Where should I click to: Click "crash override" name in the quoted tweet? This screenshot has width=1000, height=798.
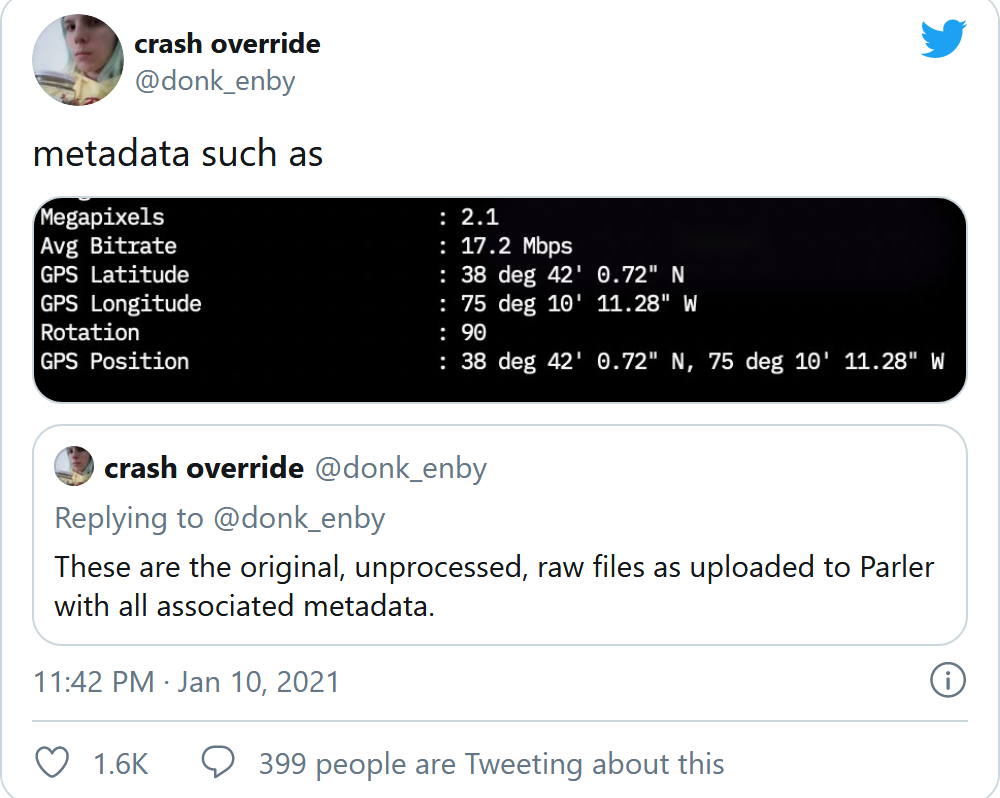coord(204,467)
